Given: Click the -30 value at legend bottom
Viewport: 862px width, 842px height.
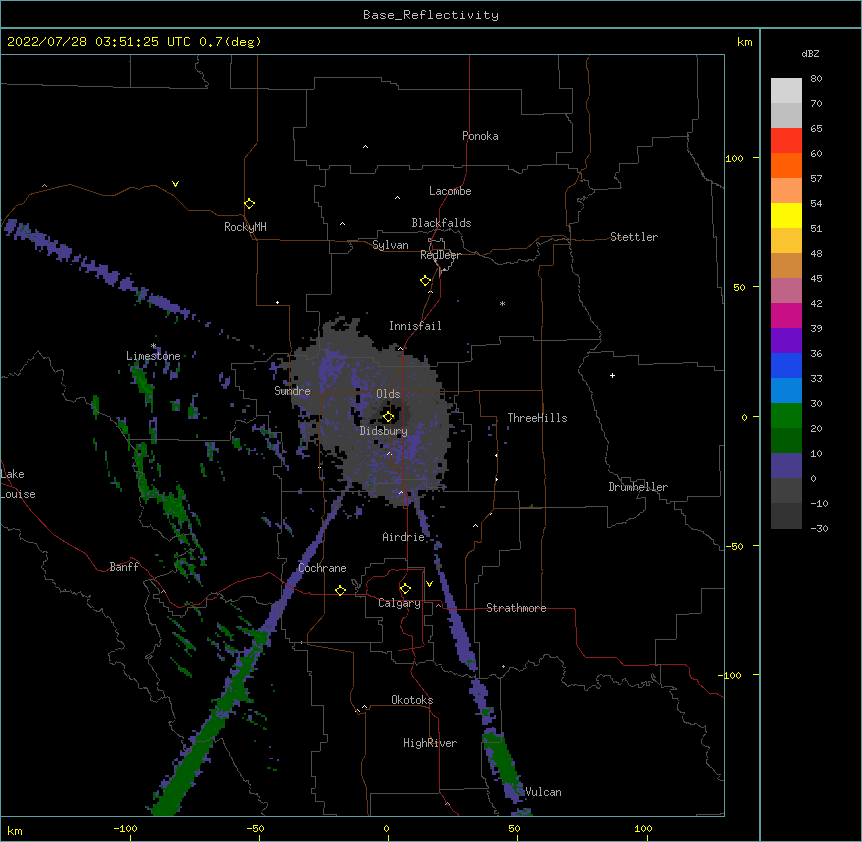Looking at the screenshot, I should (x=819, y=528).
